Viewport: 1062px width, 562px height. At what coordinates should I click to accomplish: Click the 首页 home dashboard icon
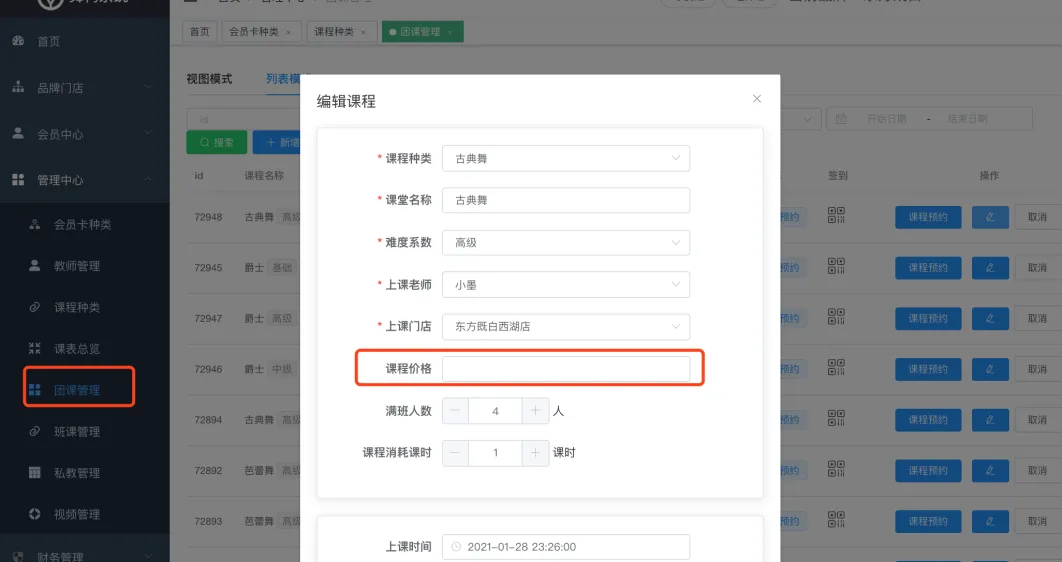(x=18, y=41)
